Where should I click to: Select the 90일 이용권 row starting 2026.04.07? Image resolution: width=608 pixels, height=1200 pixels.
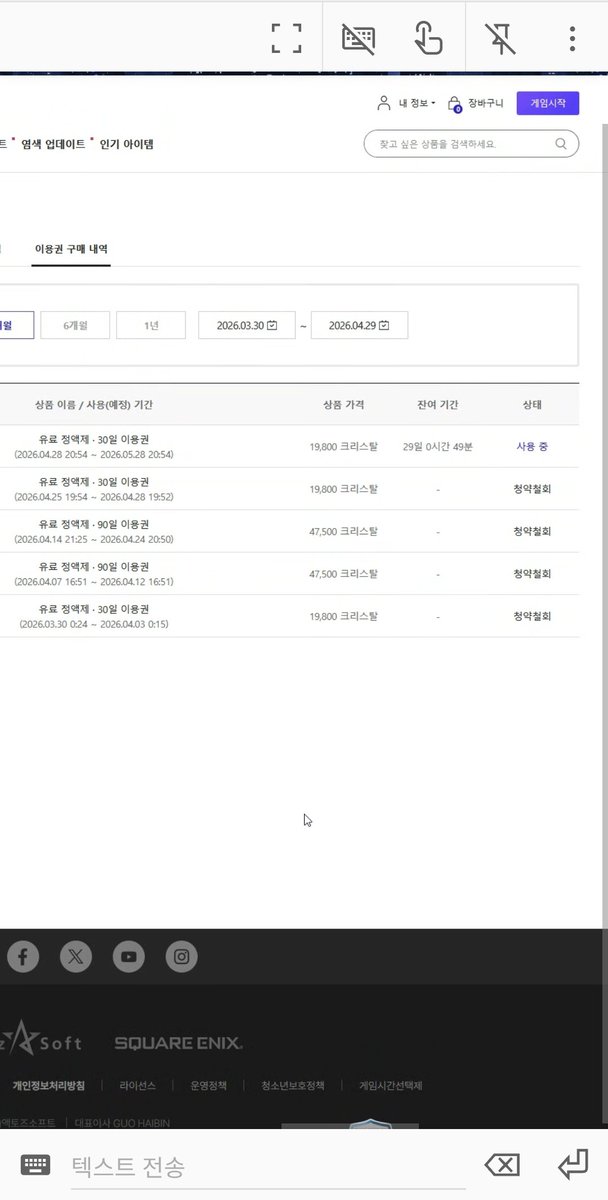[x=289, y=574]
